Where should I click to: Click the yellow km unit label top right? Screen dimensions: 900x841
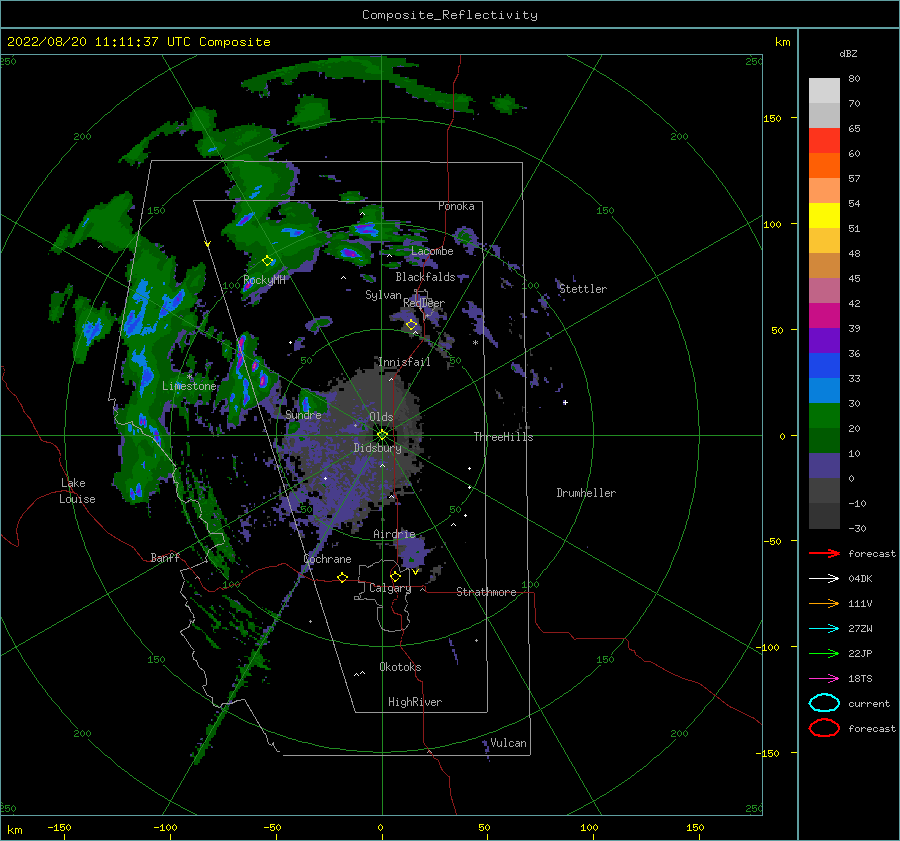(x=782, y=42)
